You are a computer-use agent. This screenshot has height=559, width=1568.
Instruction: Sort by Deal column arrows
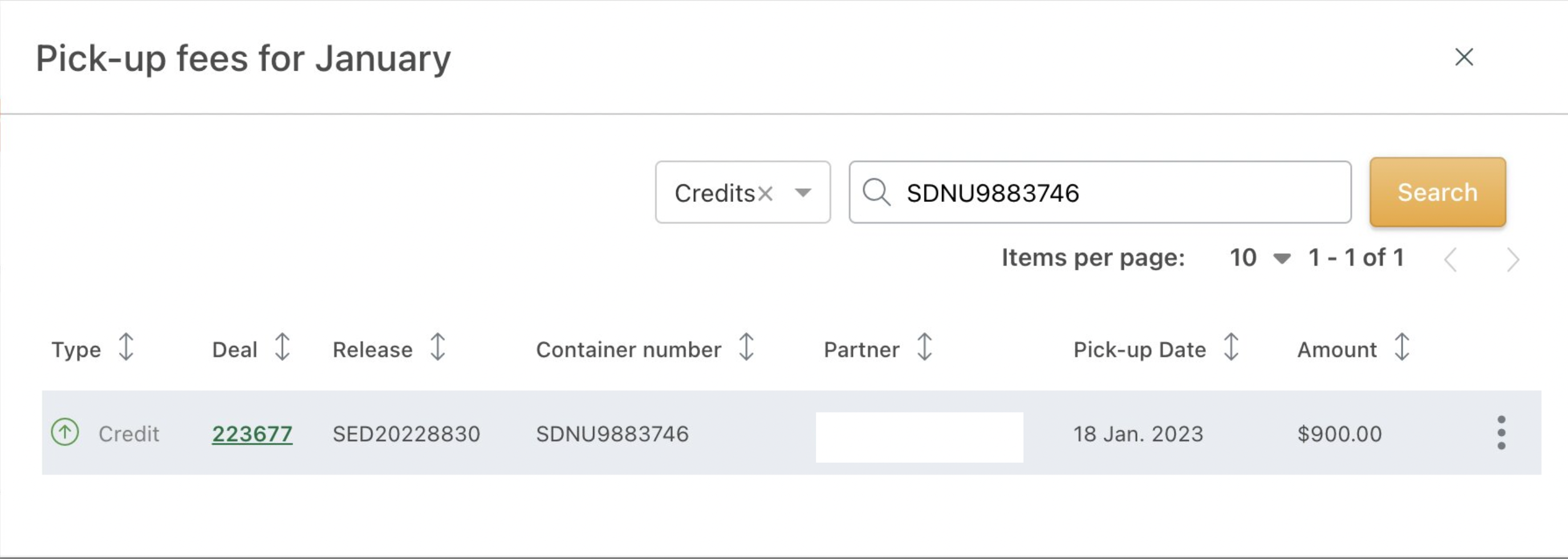click(282, 347)
